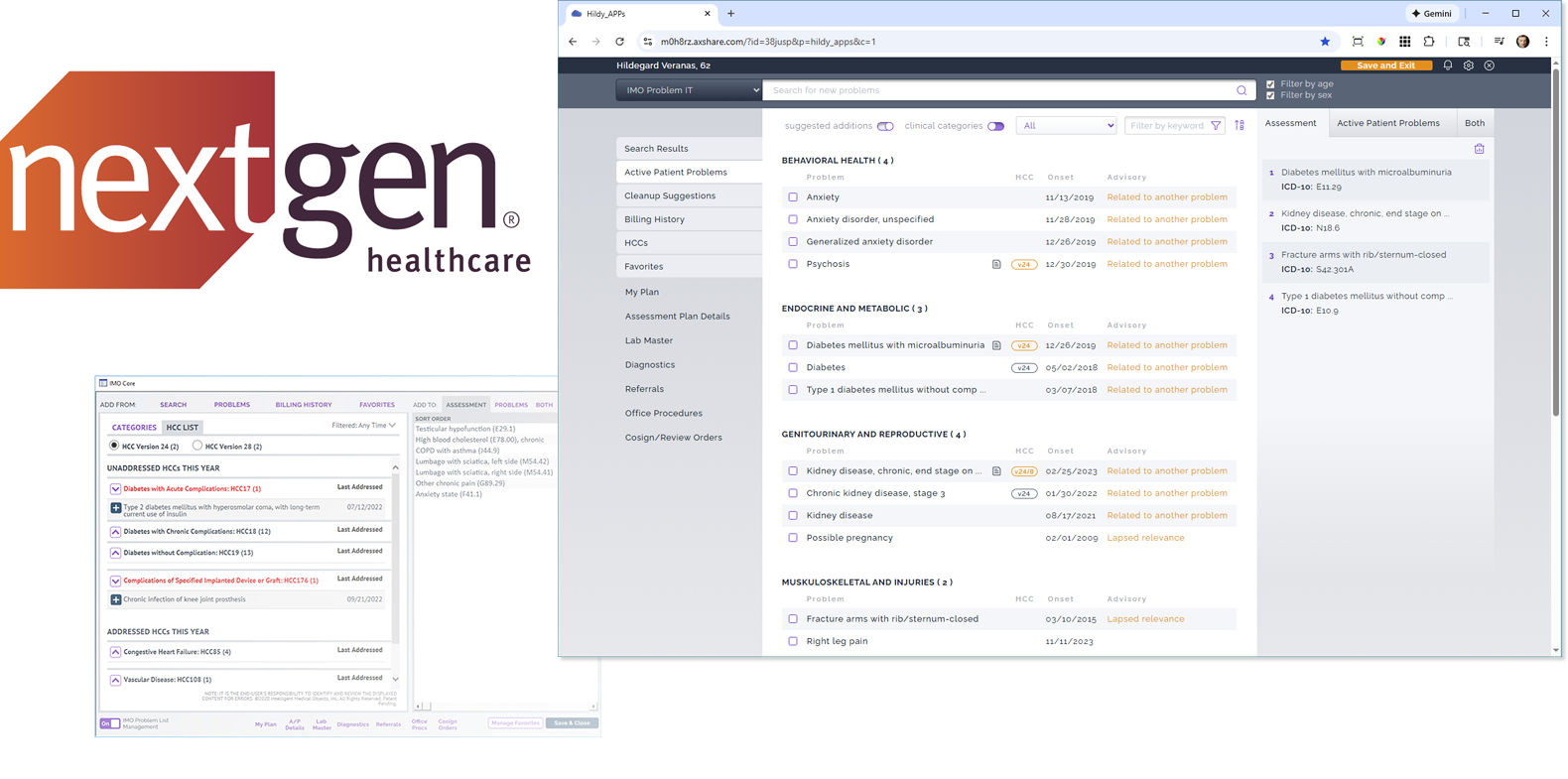Image resolution: width=1568 pixels, height=779 pixels.
Task: Click plus icon for Chronic infection of knee prosthesis
Action: point(115,599)
